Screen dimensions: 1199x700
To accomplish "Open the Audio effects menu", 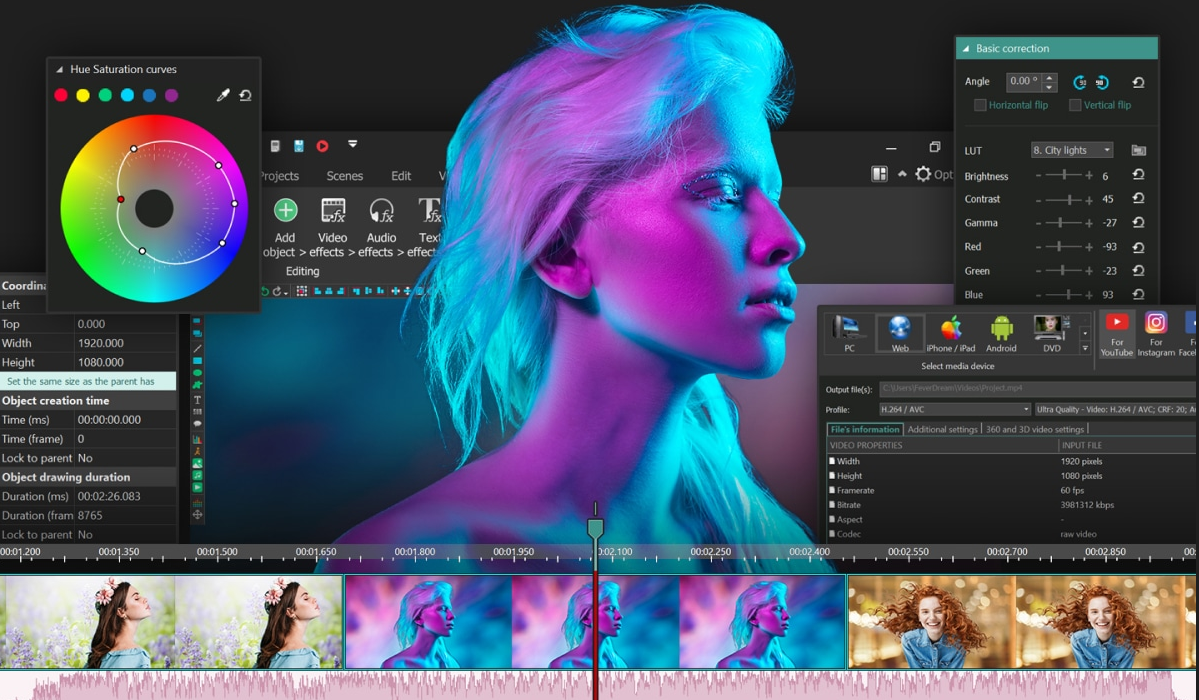I will point(381,226).
